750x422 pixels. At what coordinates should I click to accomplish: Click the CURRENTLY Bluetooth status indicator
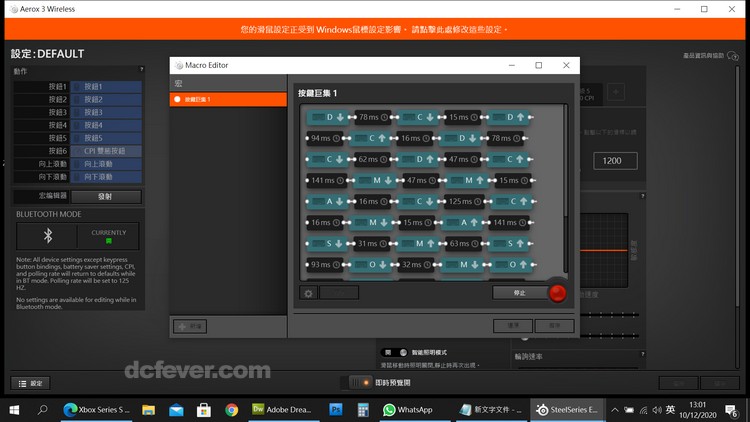109,236
